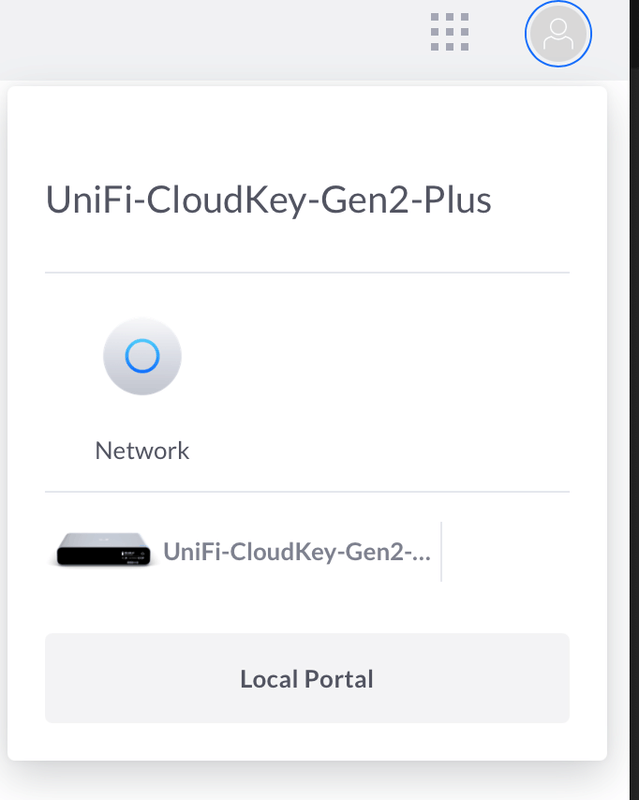The width and height of the screenshot is (639, 800).
Task: Click the truncated UniFi-CloudKey-Gen2 device name
Action: 297,551
